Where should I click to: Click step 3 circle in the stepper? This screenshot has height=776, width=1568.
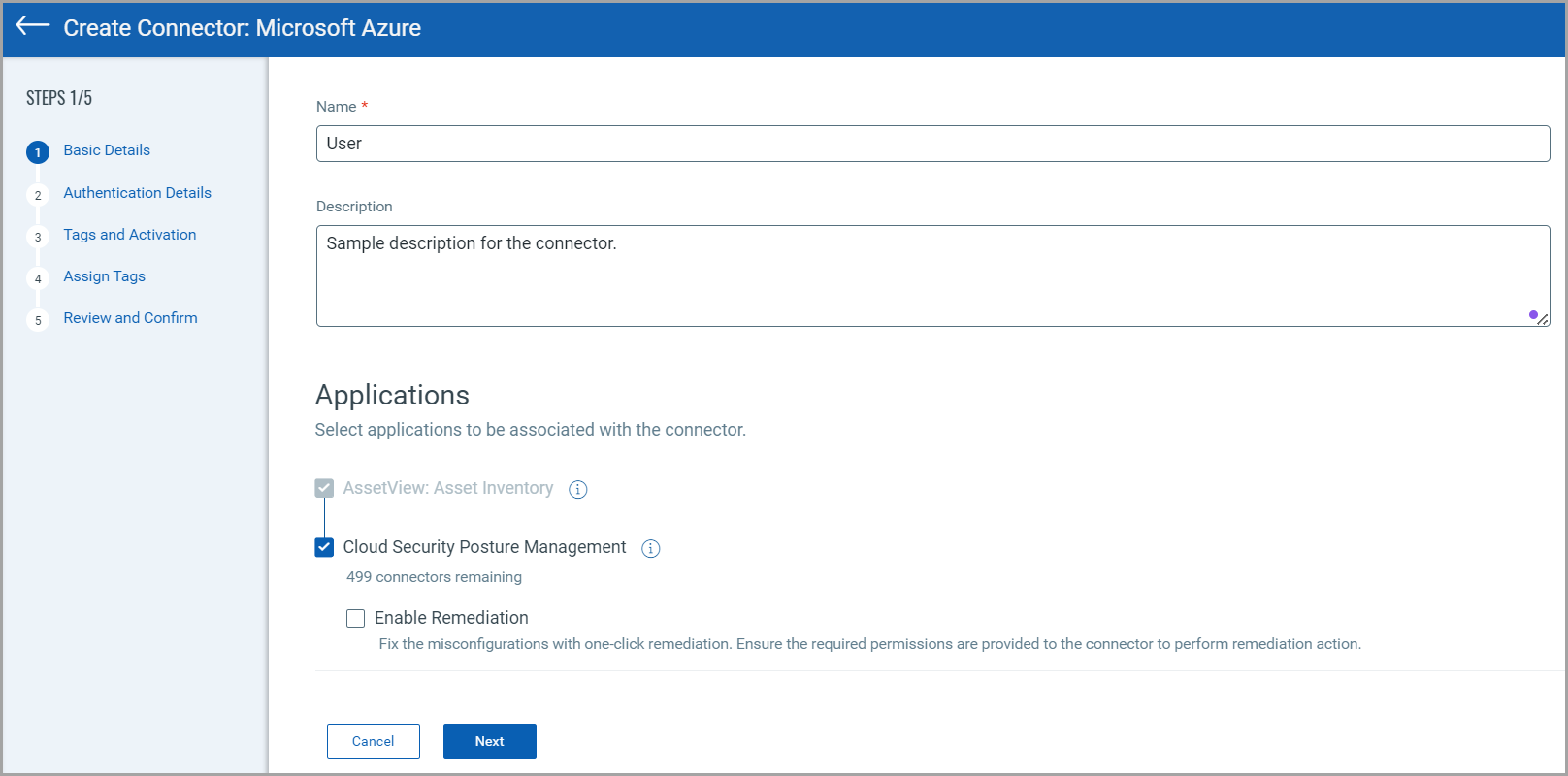click(x=38, y=237)
